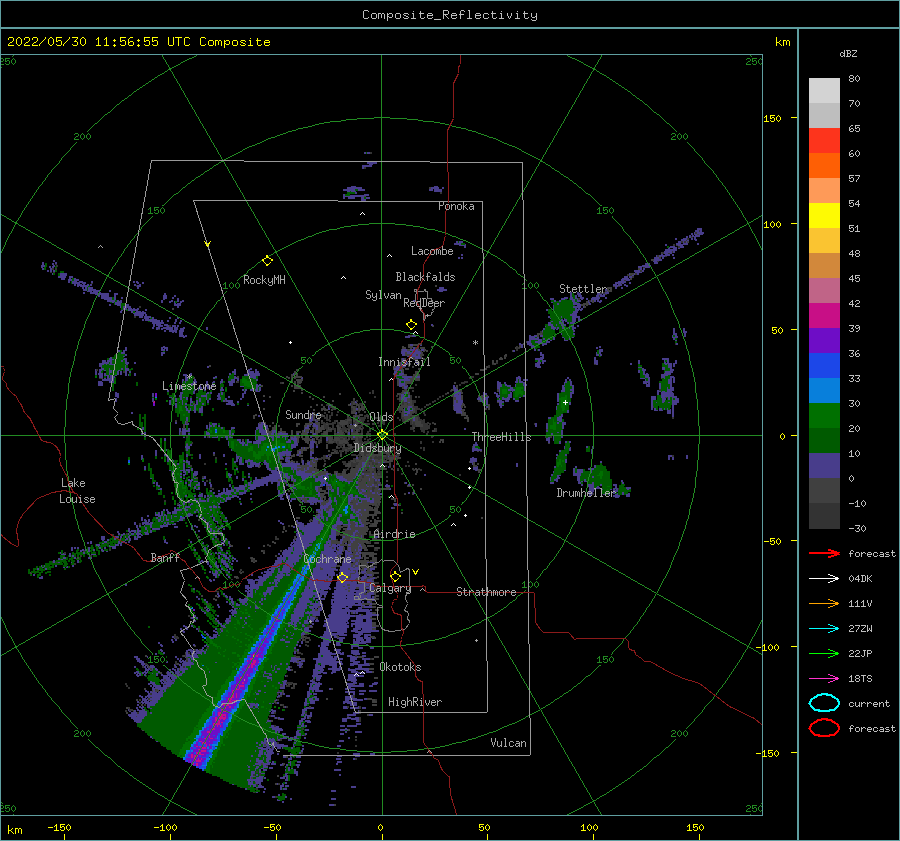Click the dBZ legend heading

tap(848, 54)
